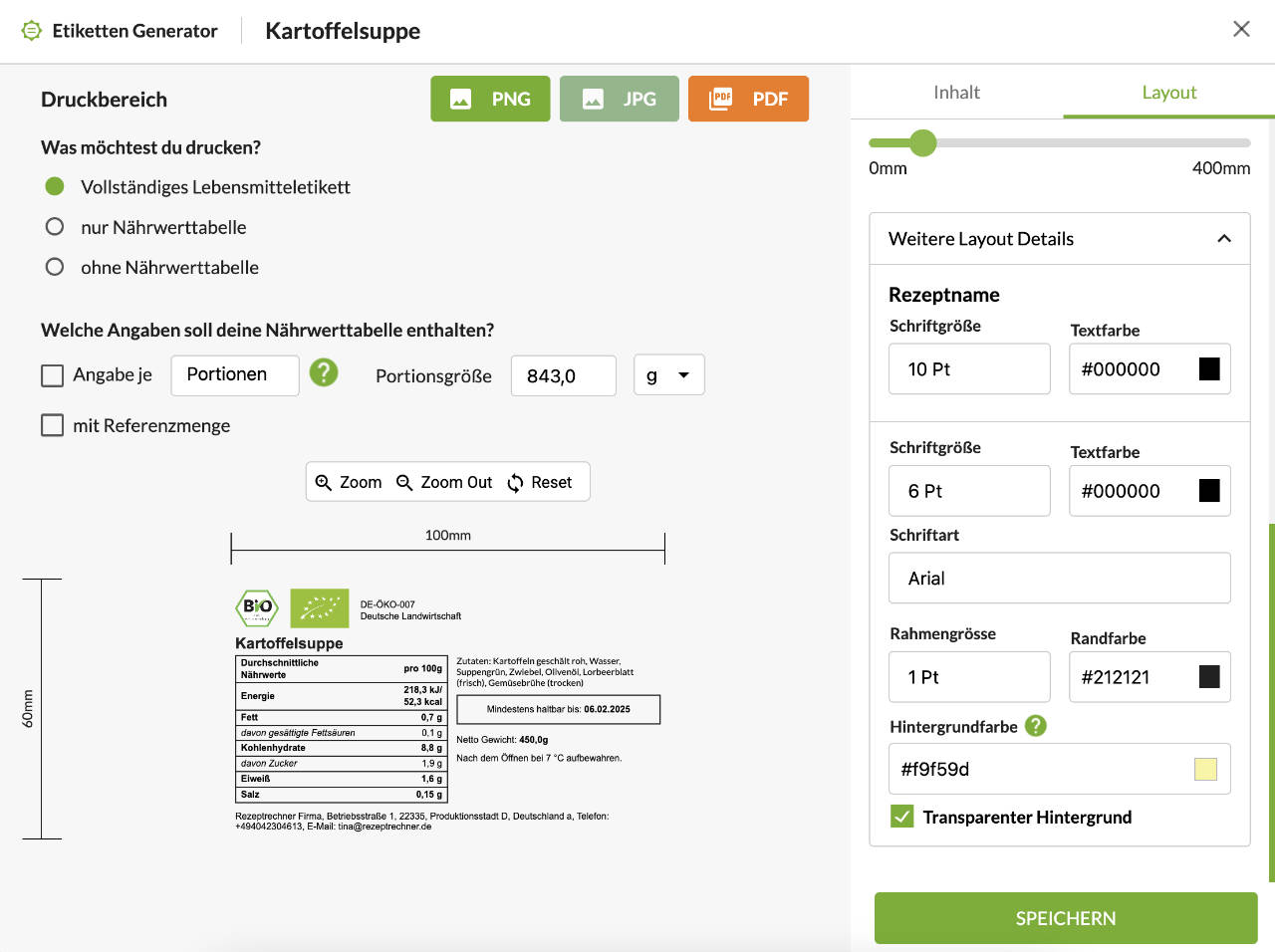The height and width of the screenshot is (952, 1275).
Task: Zoom into the label preview
Action: pyautogui.click(x=347, y=482)
